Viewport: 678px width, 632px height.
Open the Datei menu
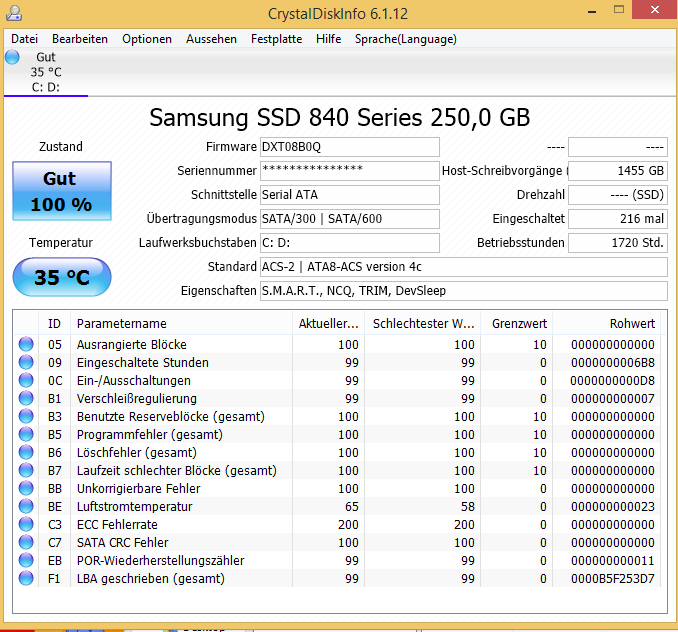25,39
